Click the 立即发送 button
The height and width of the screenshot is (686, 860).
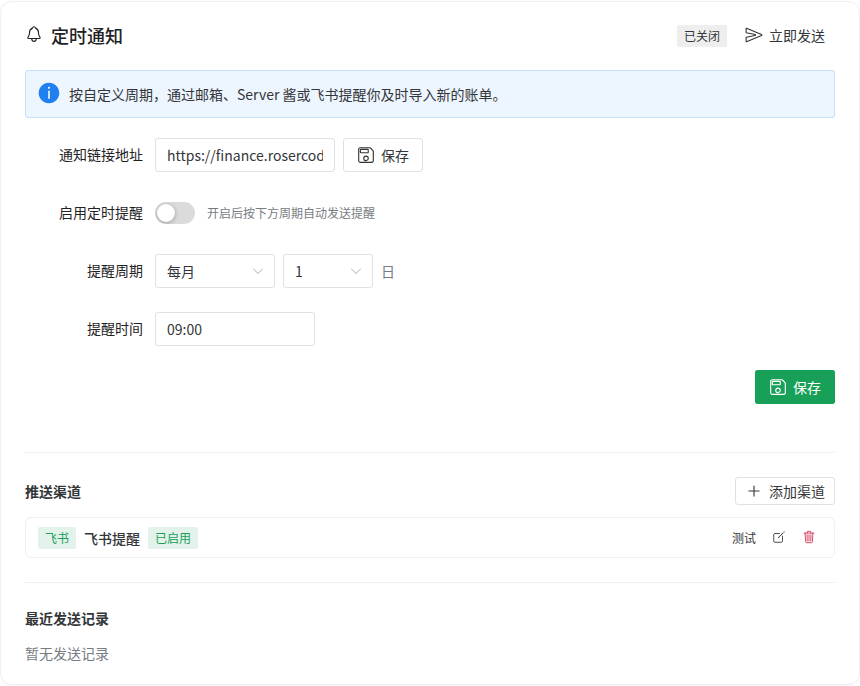pyautogui.click(x=785, y=36)
